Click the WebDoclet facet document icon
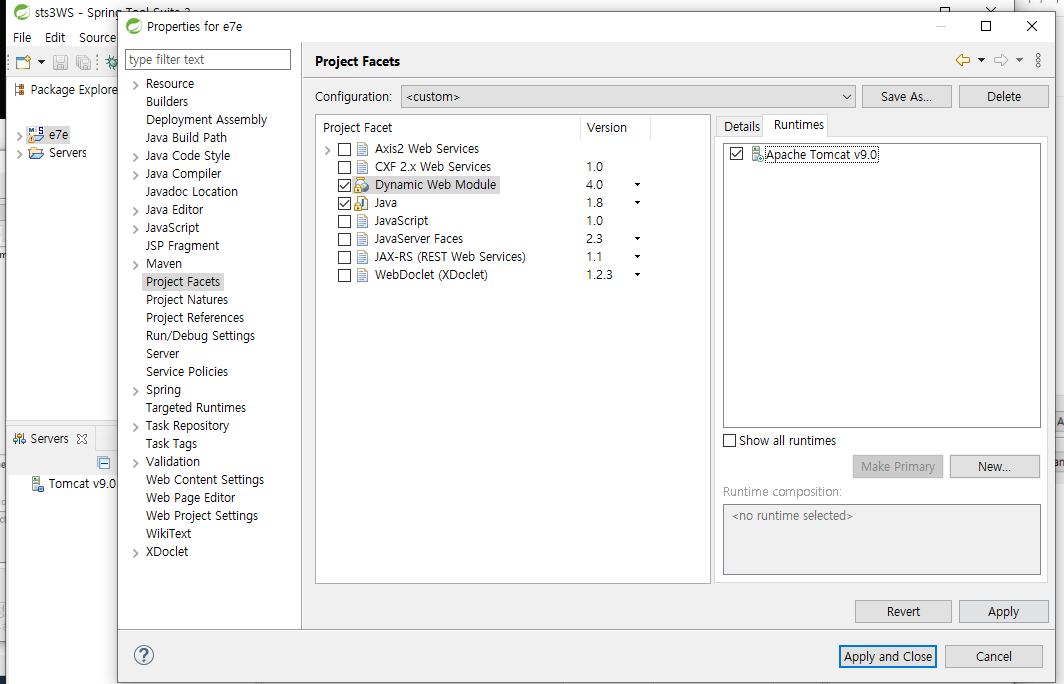This screenshot has width=1064, height=684. point(362,275)
